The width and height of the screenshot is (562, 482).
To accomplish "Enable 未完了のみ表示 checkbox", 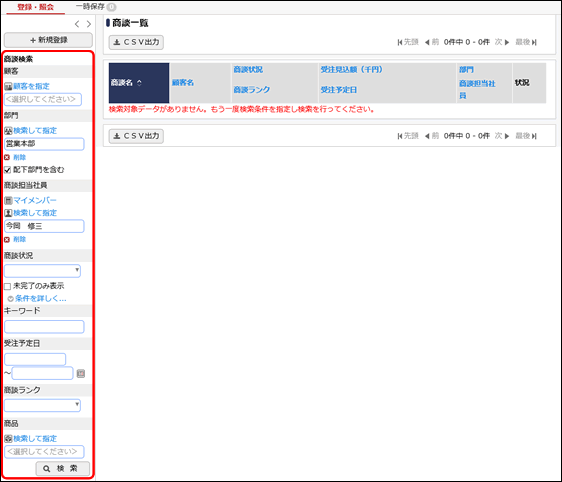I will point(8,286).
